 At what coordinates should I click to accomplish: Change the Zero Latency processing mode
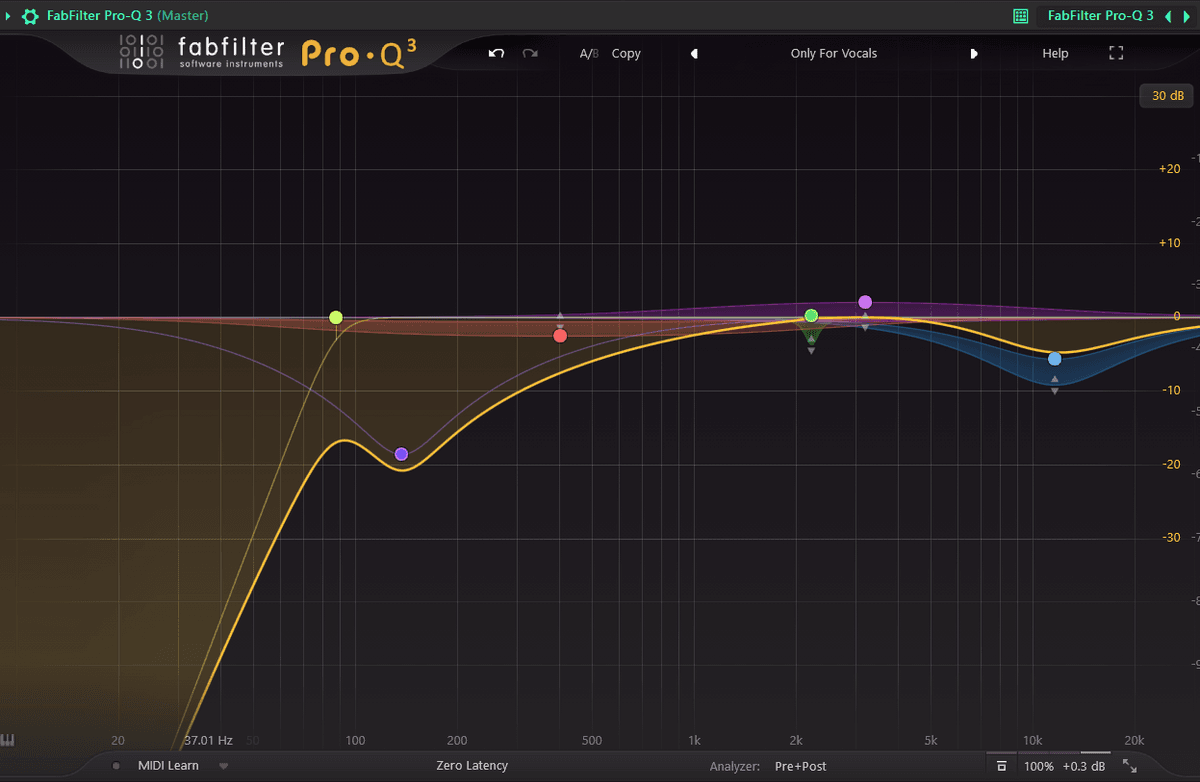click(x=472, y=766)
